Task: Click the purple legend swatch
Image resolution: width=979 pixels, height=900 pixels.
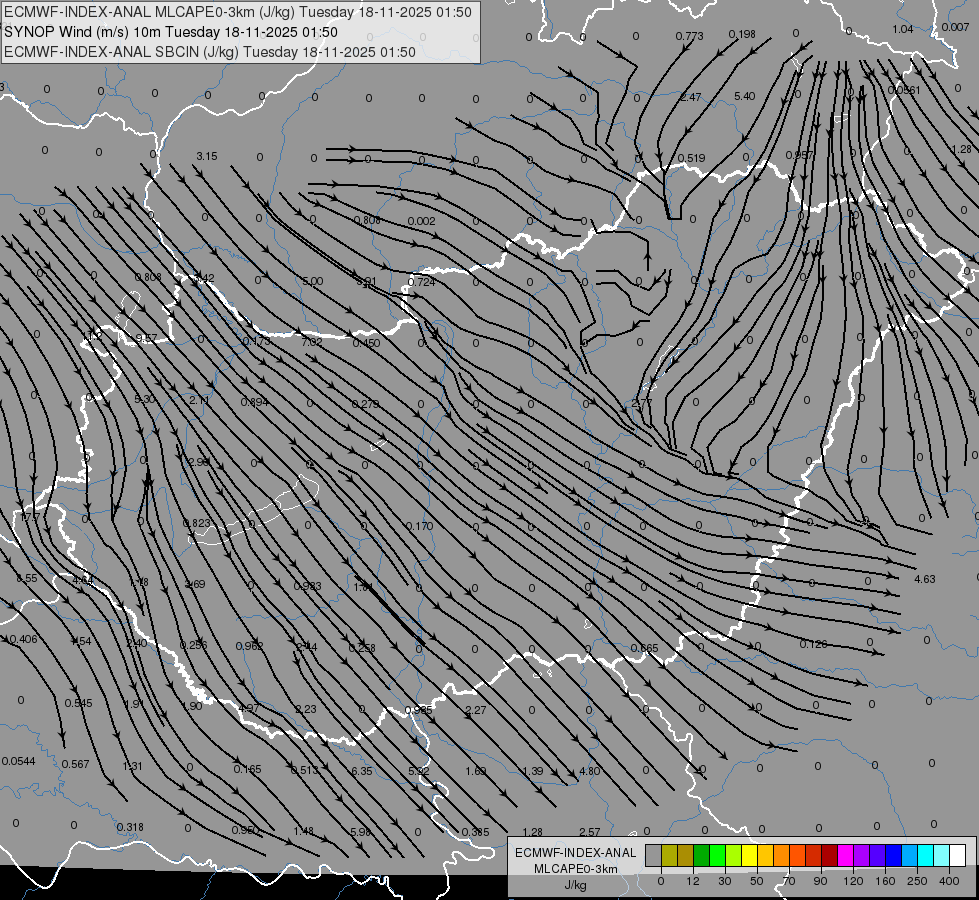Action: click(862, 856)
